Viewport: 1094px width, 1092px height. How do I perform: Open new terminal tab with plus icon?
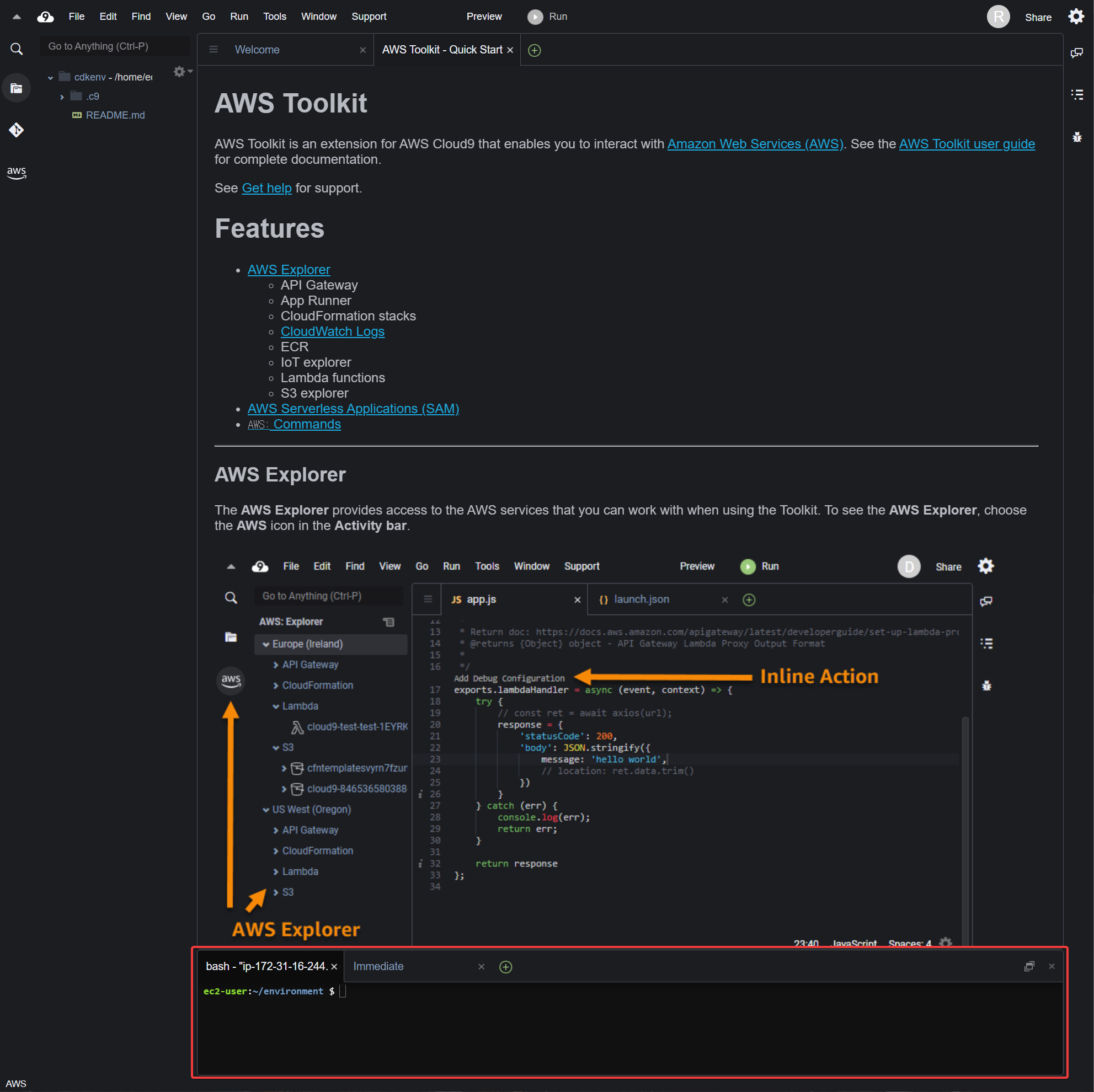click(x=506, y=967)
